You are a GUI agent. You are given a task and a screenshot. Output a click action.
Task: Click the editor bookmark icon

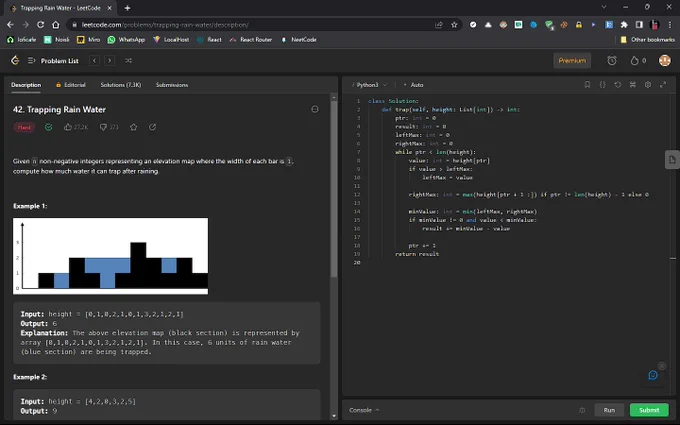click(x=587, y=85)
